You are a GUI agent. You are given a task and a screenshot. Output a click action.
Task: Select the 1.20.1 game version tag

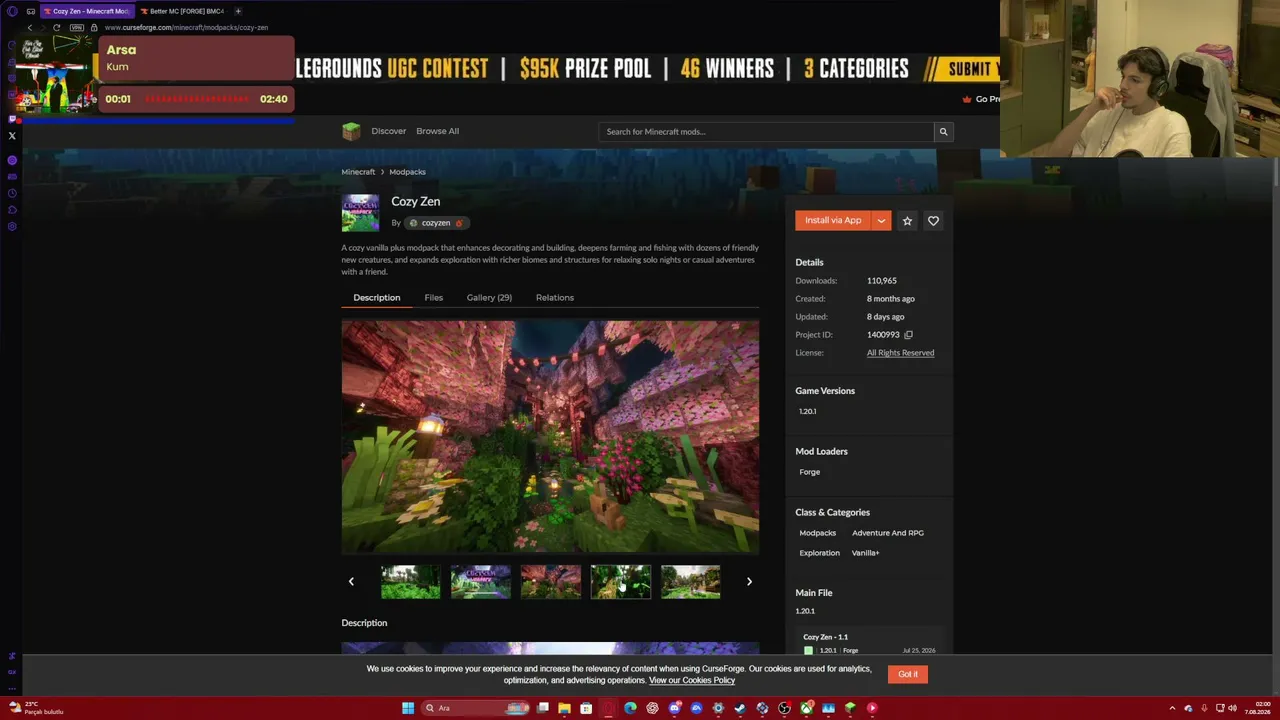coord(807,411)
